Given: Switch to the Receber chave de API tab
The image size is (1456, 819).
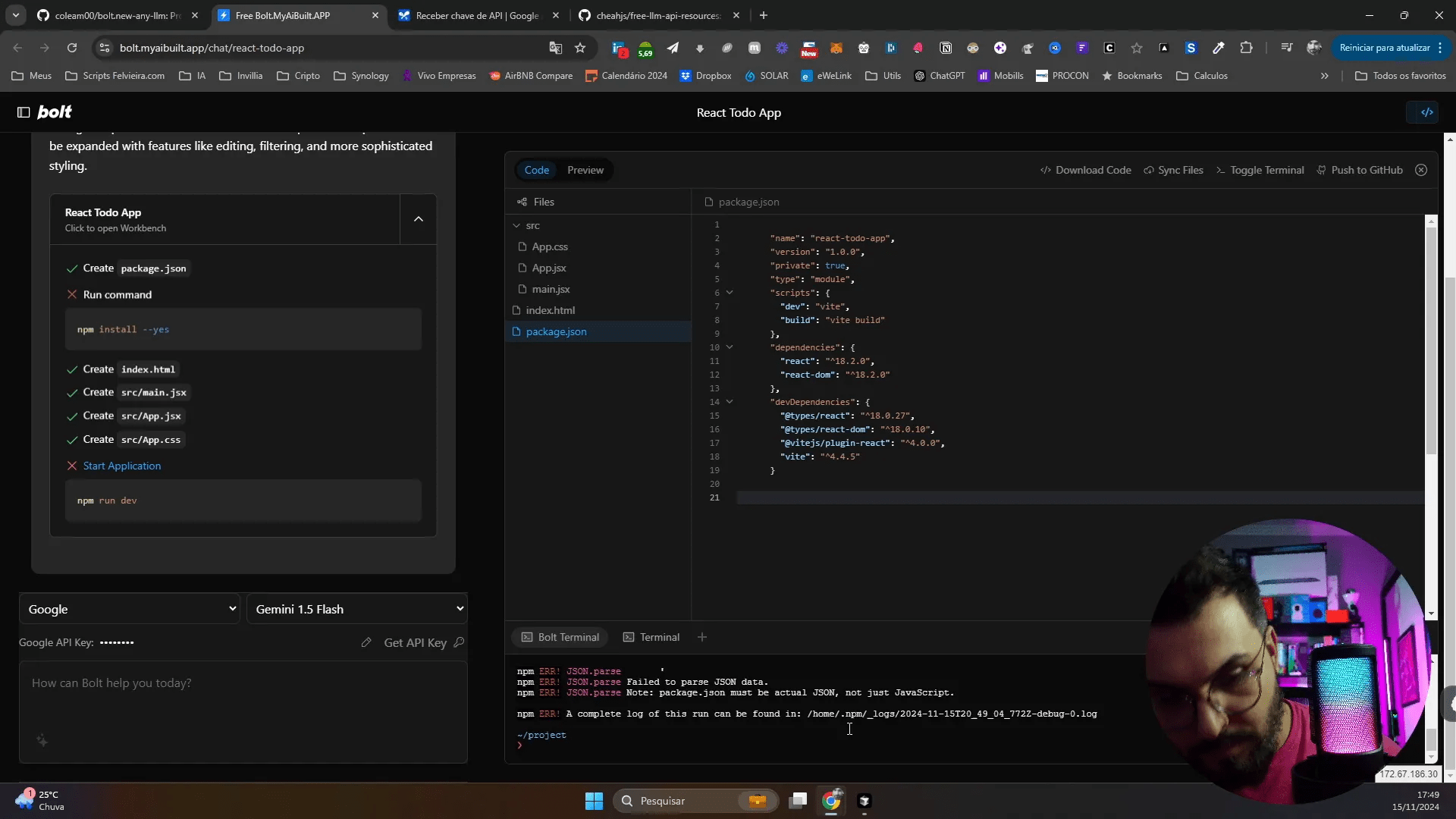Looking at the screenshot, I should [478, 15].
